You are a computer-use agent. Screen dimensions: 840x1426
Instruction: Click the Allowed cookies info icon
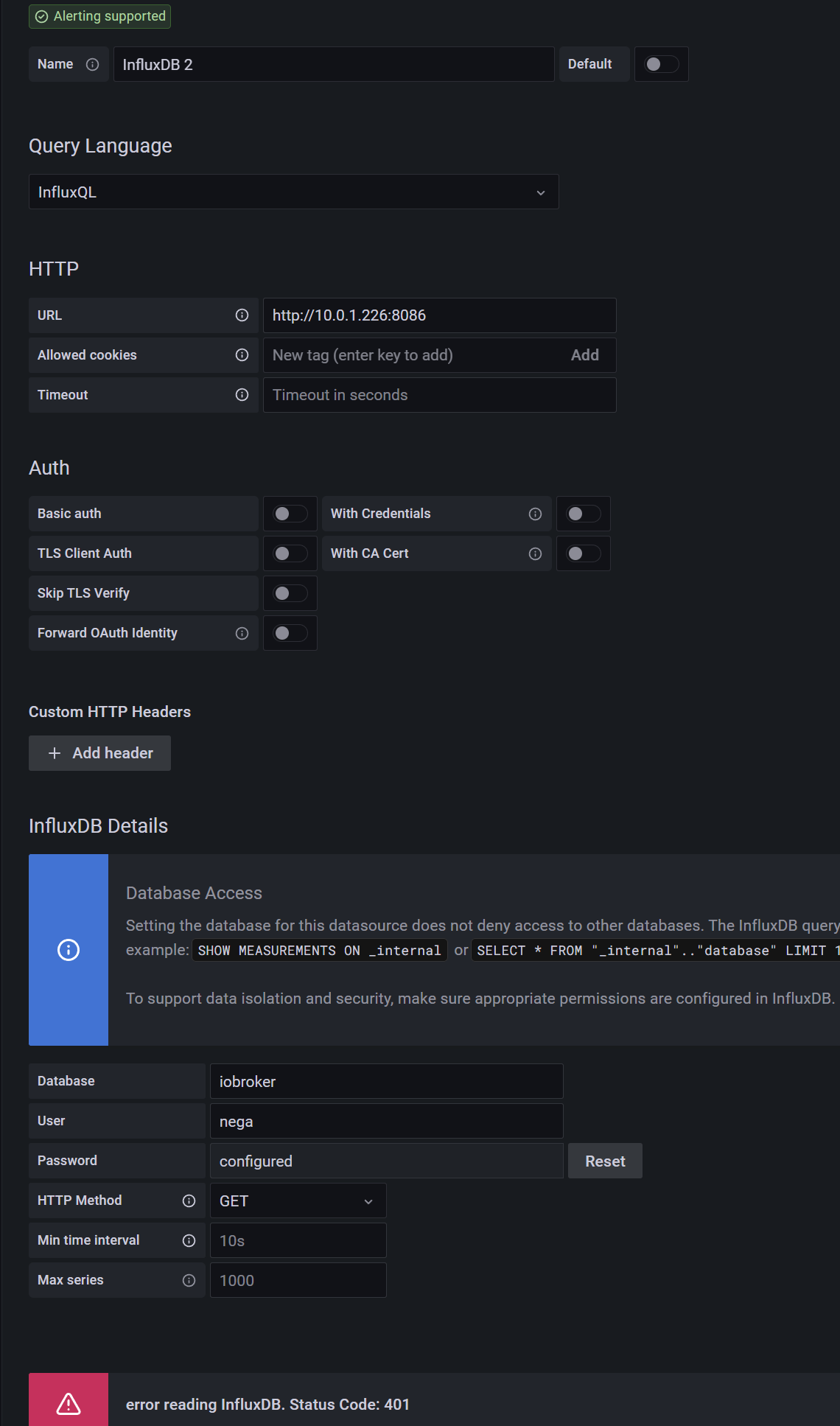pyautogui.click(x=242, y=355)
